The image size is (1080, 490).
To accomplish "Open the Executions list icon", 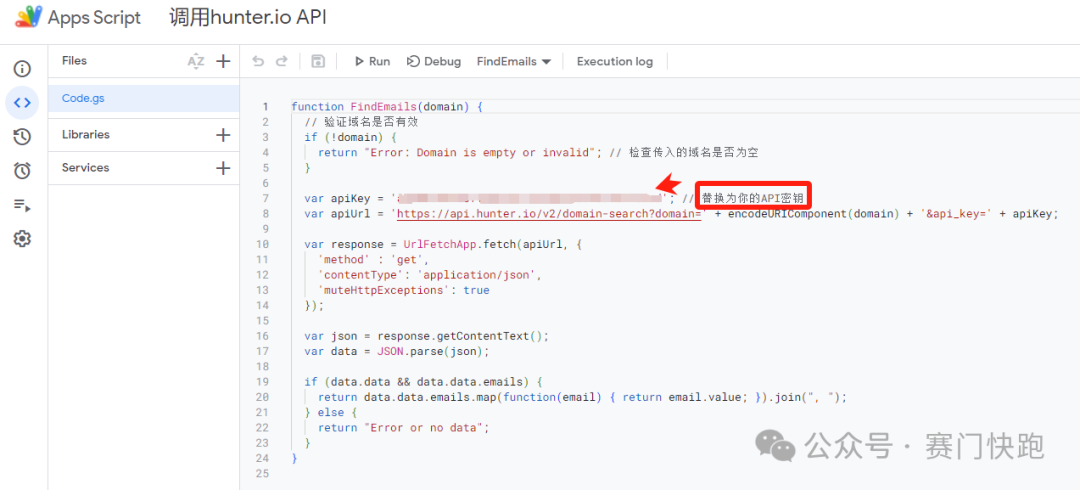I will coord(22,205).
